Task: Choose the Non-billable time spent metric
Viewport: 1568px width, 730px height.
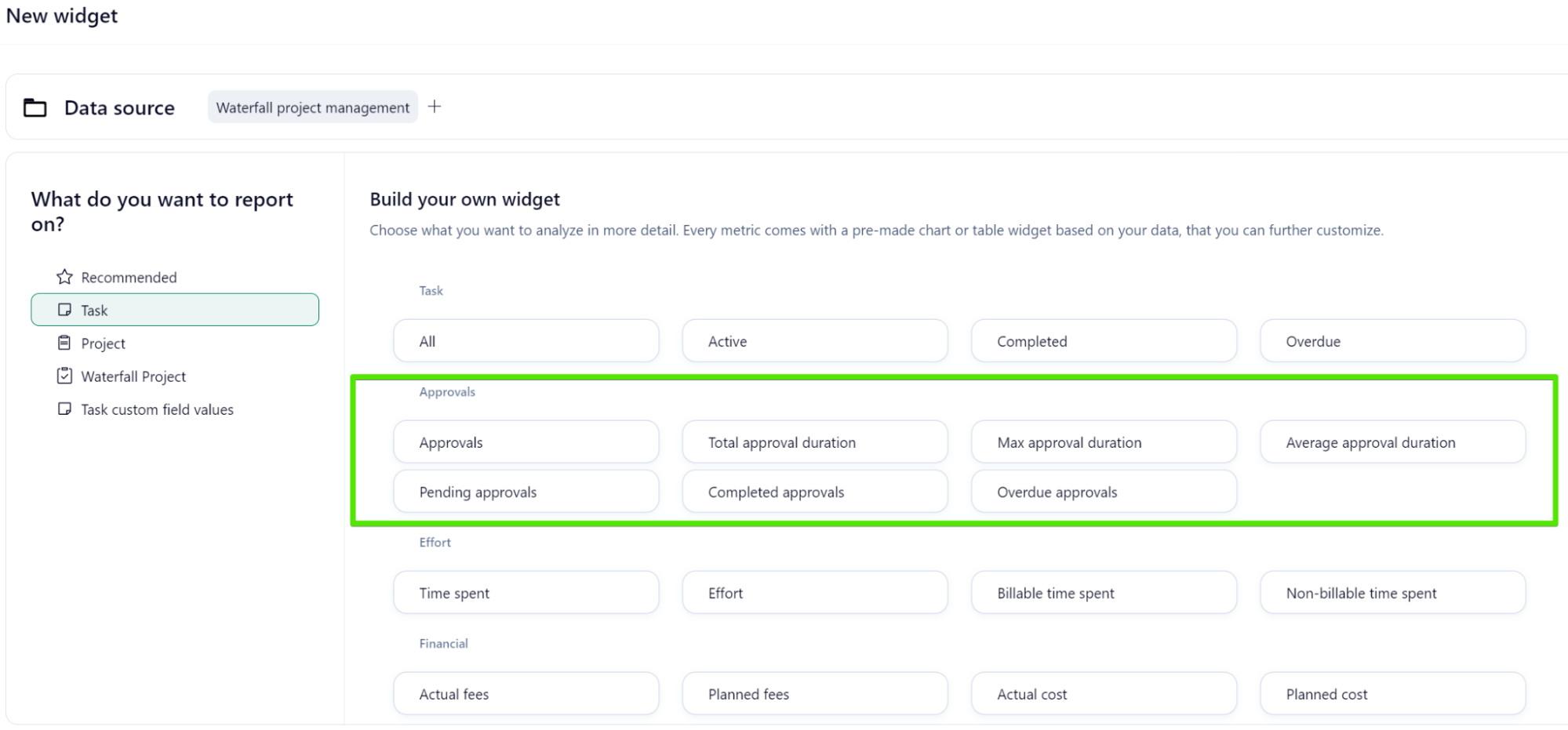Action: click(x=1392, y=593)
